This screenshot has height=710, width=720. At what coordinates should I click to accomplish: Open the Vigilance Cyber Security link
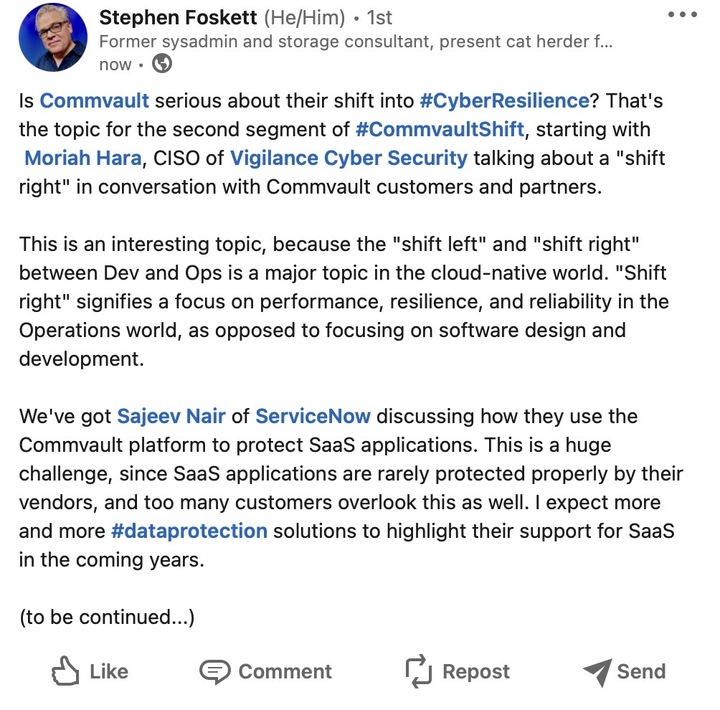348,158
